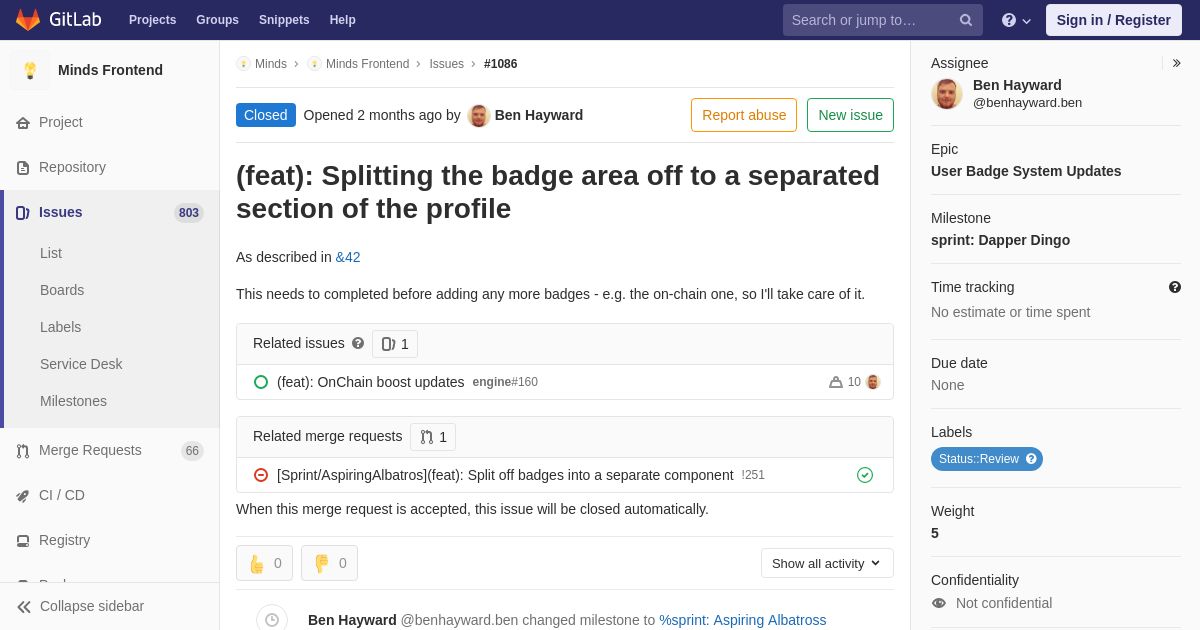Click the related merge requests count badge
Image resolution: width=1200 pixels, height=630 pixels.
tap(433, 437)
